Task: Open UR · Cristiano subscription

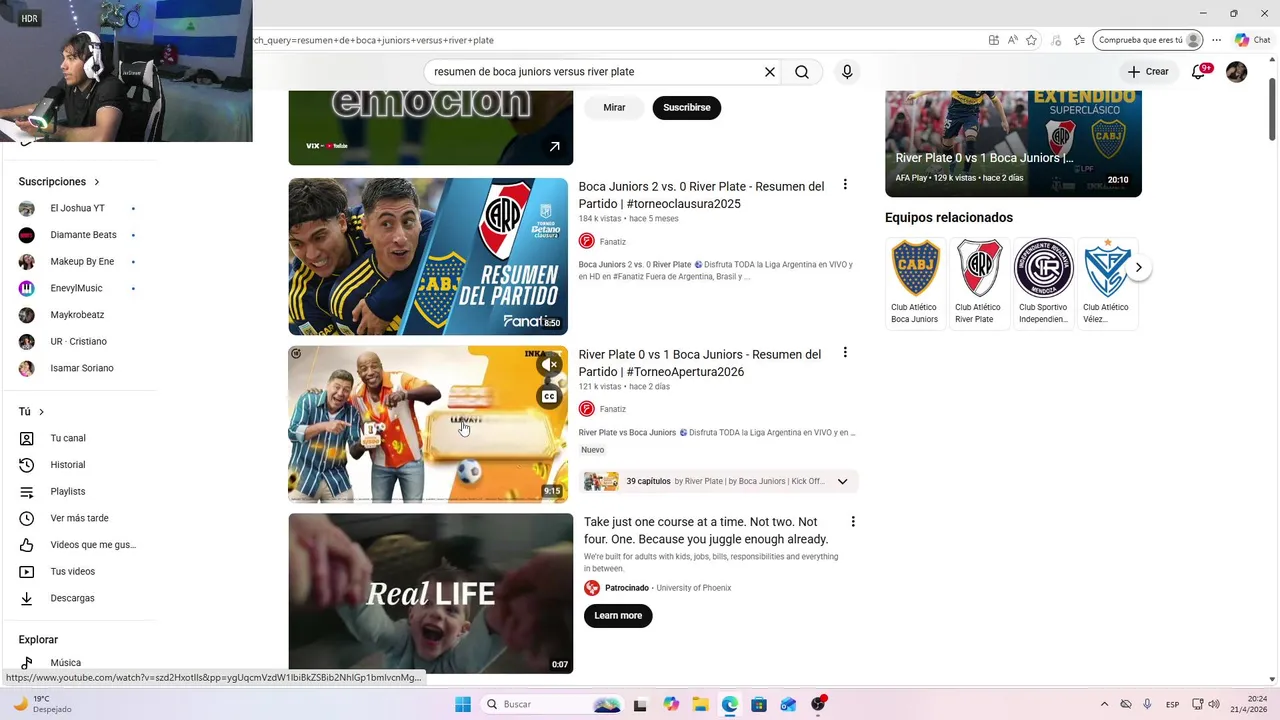Action: [x=78, y=342]
